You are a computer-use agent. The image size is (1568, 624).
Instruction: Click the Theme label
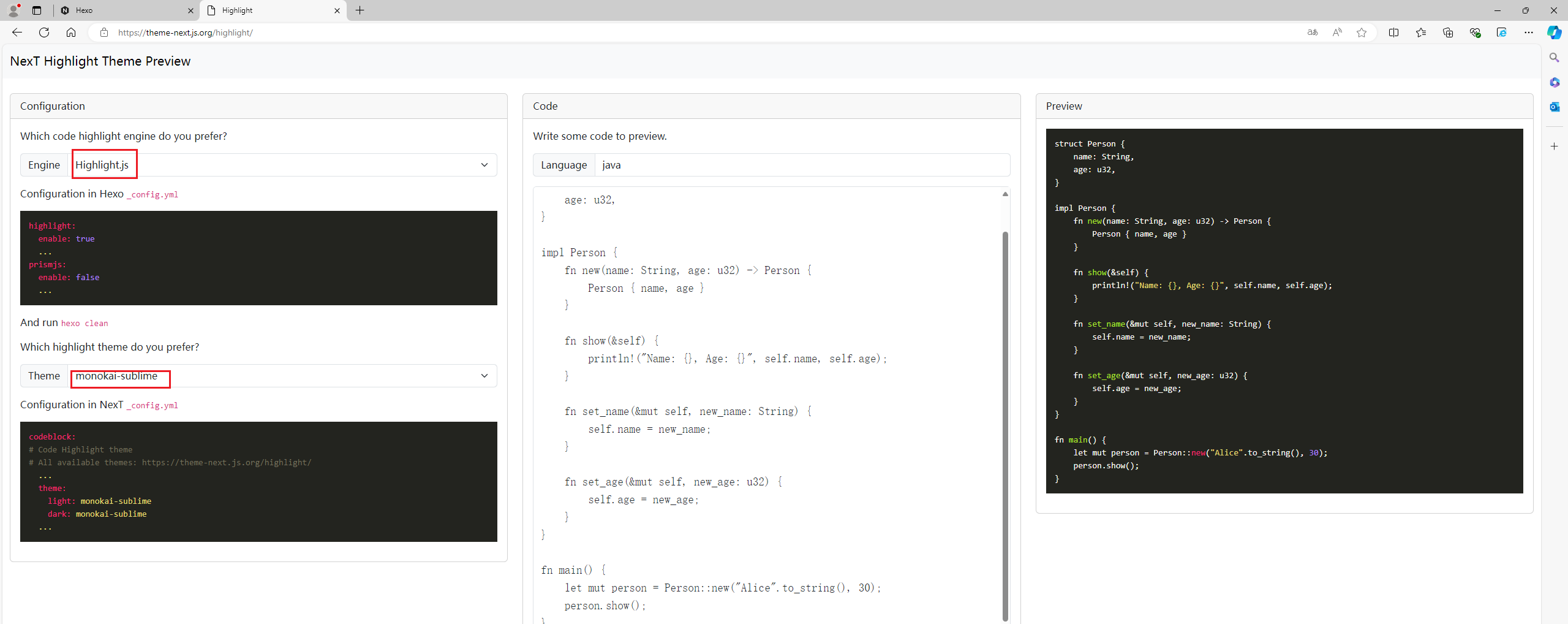[x=44, y=376]
